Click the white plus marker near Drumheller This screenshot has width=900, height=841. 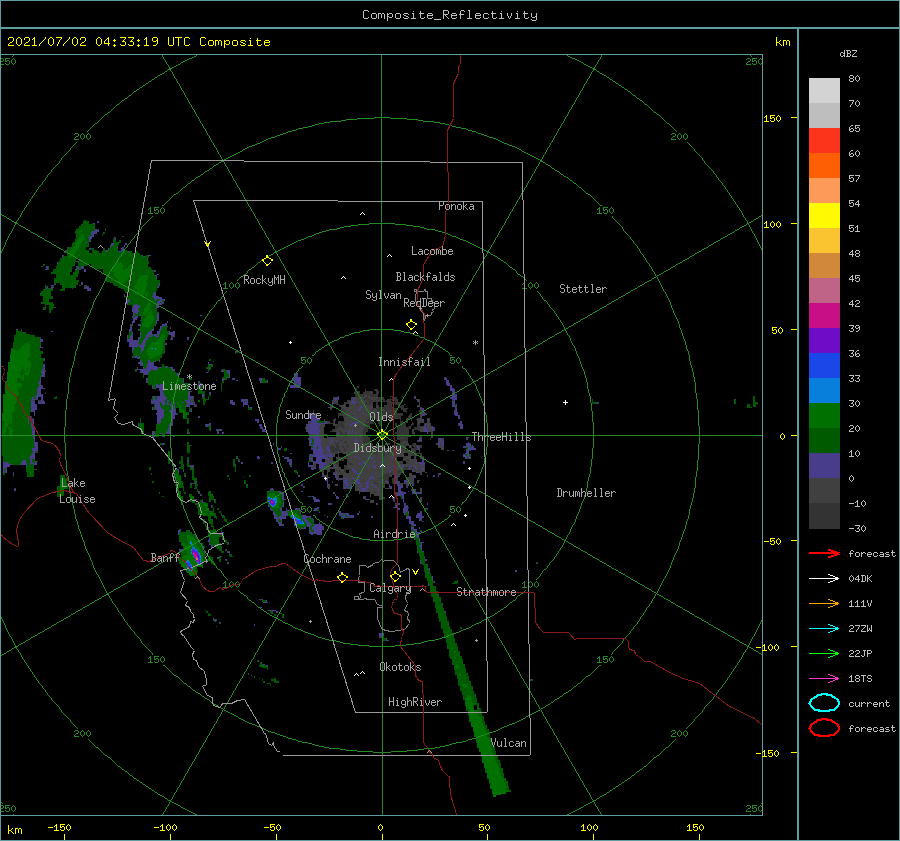pyautogui.click(x=565, y=402)
